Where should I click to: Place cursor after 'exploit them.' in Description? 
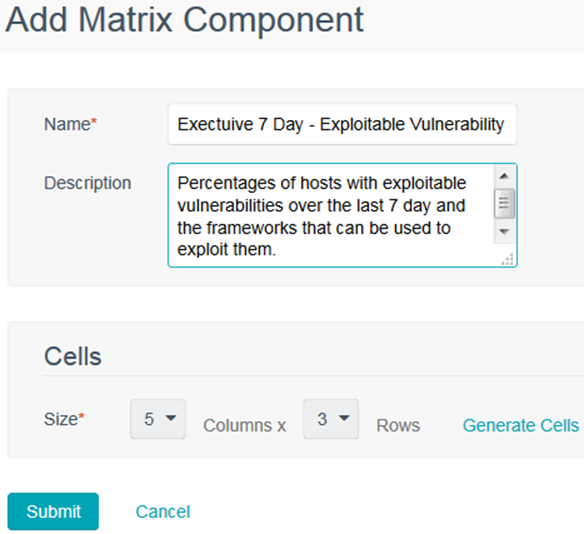point(277,249)
